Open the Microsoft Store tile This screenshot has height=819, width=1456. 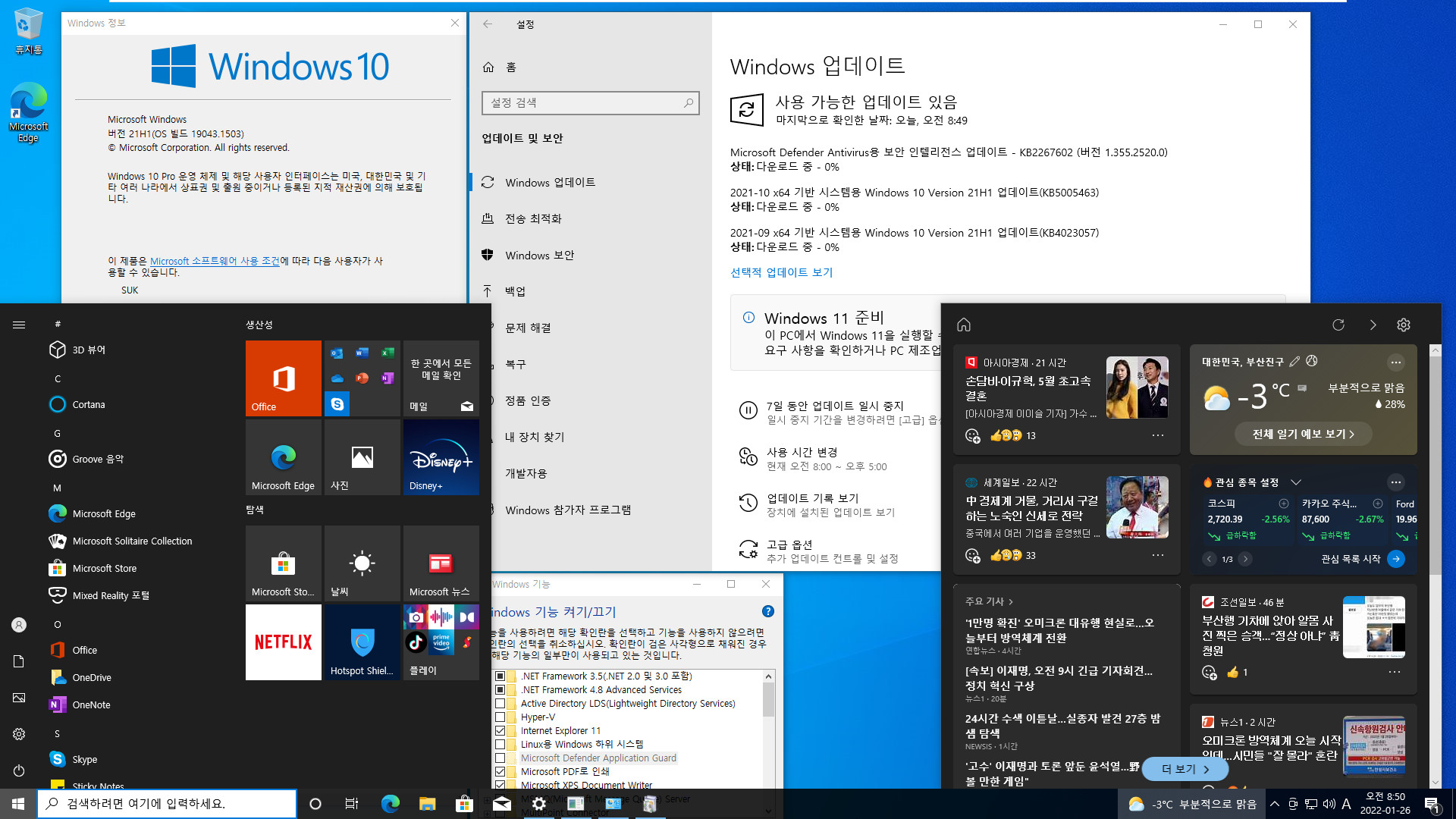click(284, 563)
